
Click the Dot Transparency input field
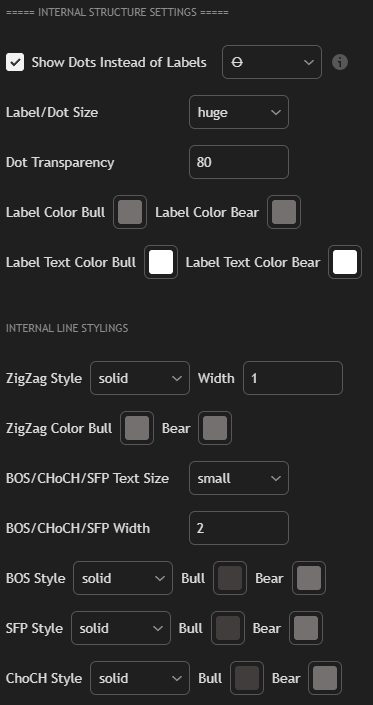click(x=239, y=162)
